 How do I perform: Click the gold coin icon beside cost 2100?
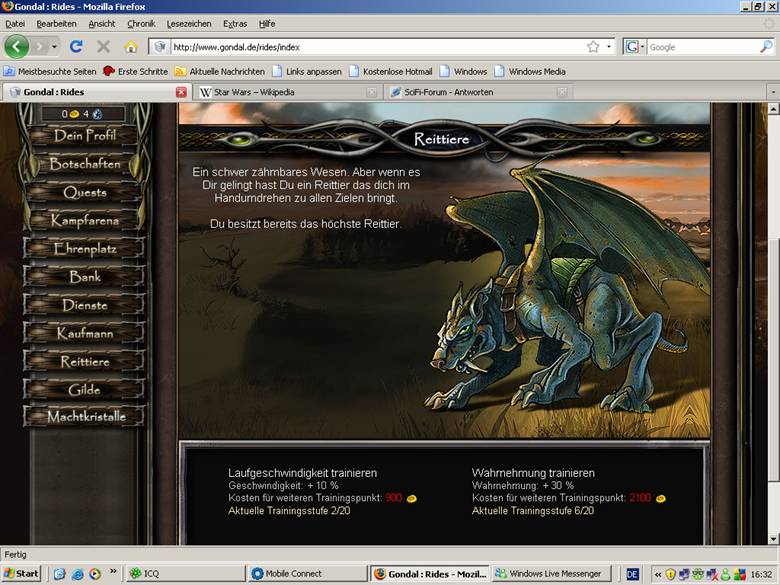pyautogui.click(x=661, y=498)
